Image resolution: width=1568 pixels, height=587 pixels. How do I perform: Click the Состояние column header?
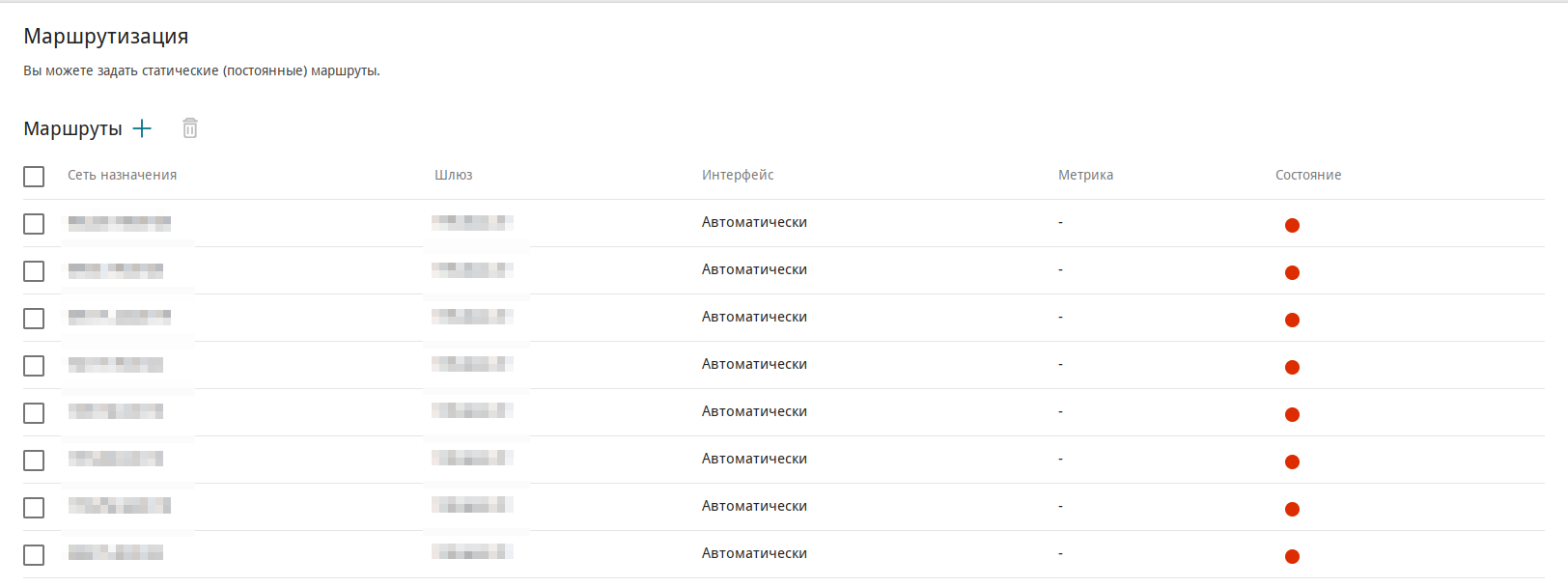click(x=1307, y=175)
